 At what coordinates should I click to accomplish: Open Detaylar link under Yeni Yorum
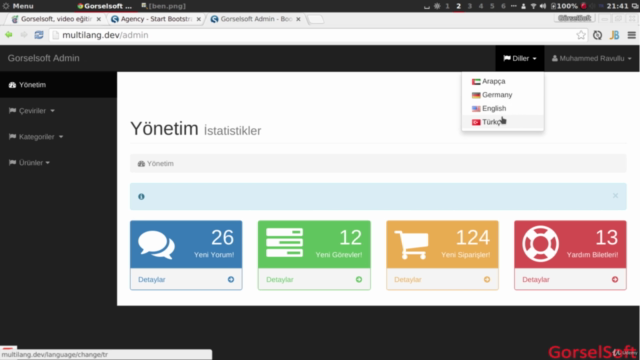[151, 280]
